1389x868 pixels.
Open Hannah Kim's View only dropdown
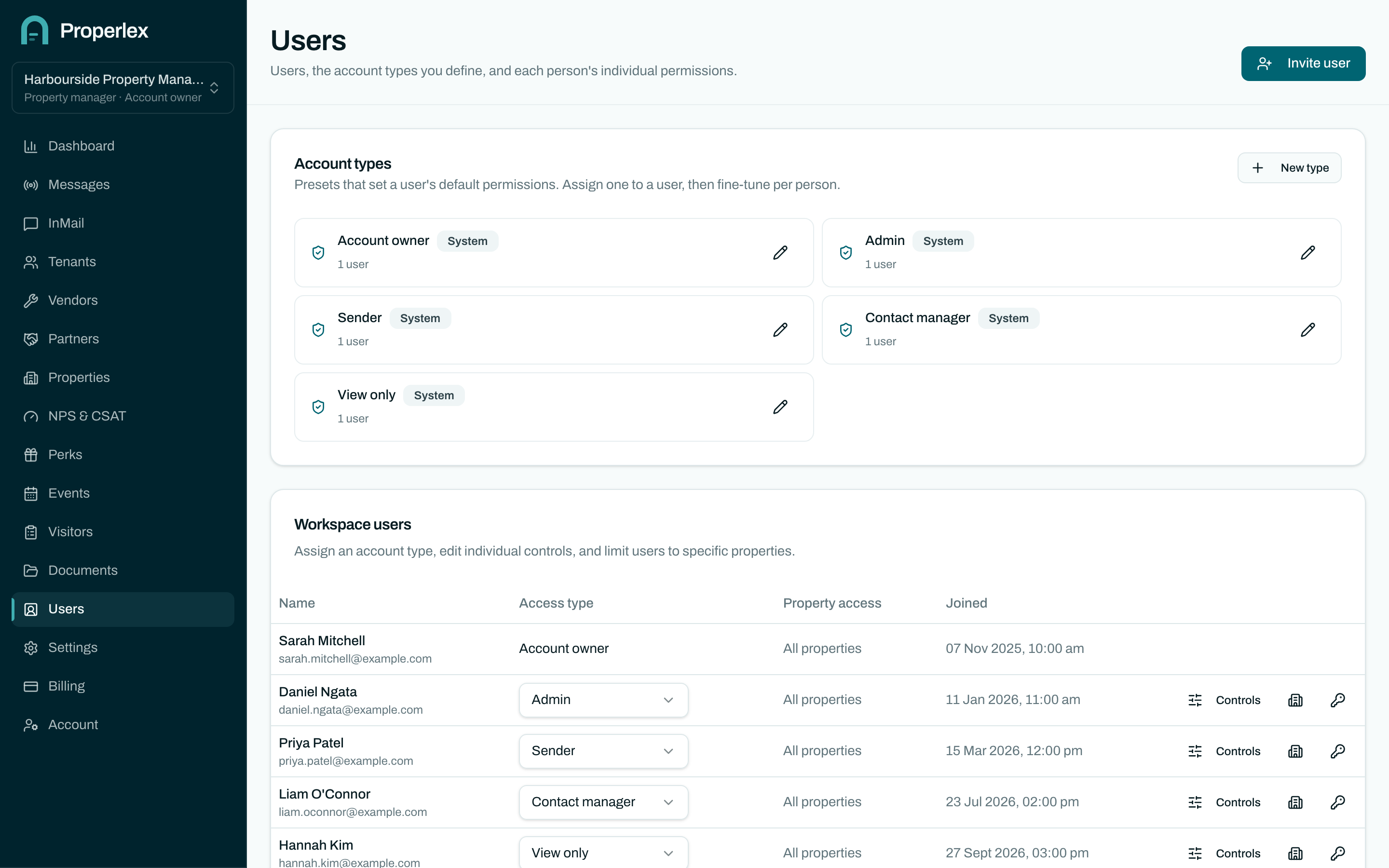pos(603,853)
